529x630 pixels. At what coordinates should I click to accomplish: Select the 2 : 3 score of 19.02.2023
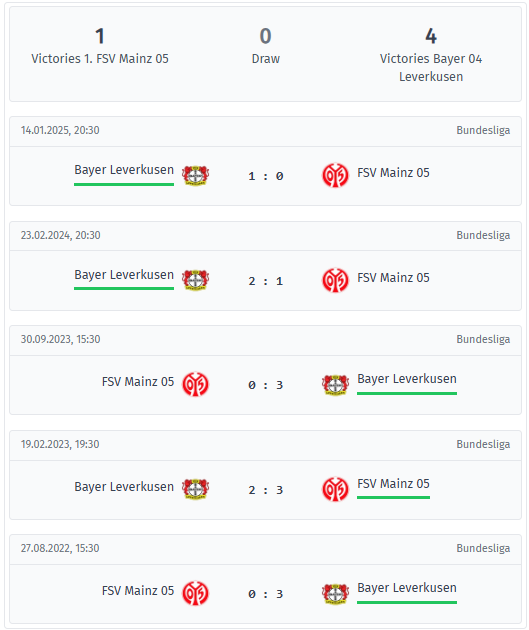(x=266, y=490)
